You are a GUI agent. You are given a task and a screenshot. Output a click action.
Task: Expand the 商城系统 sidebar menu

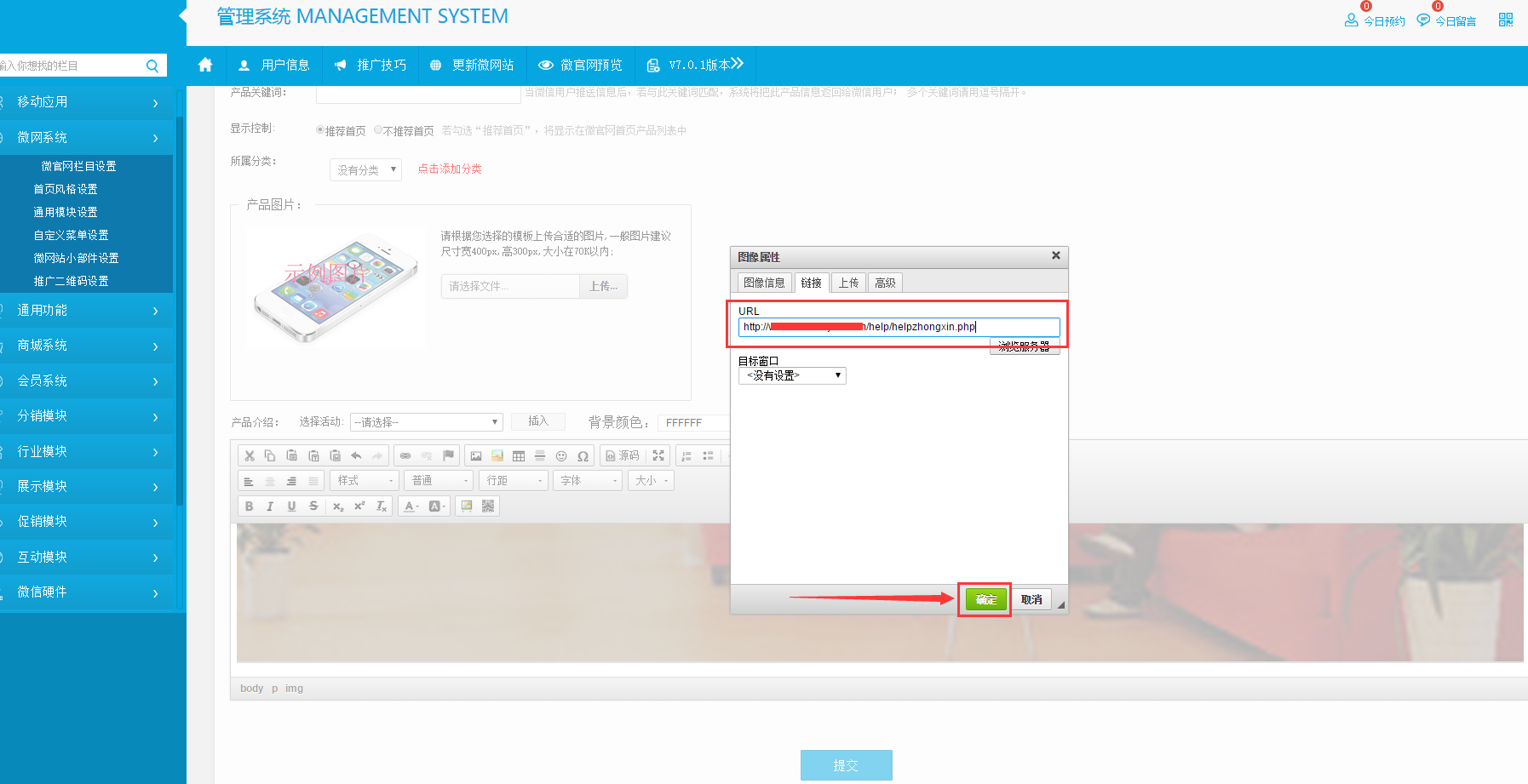85,346
